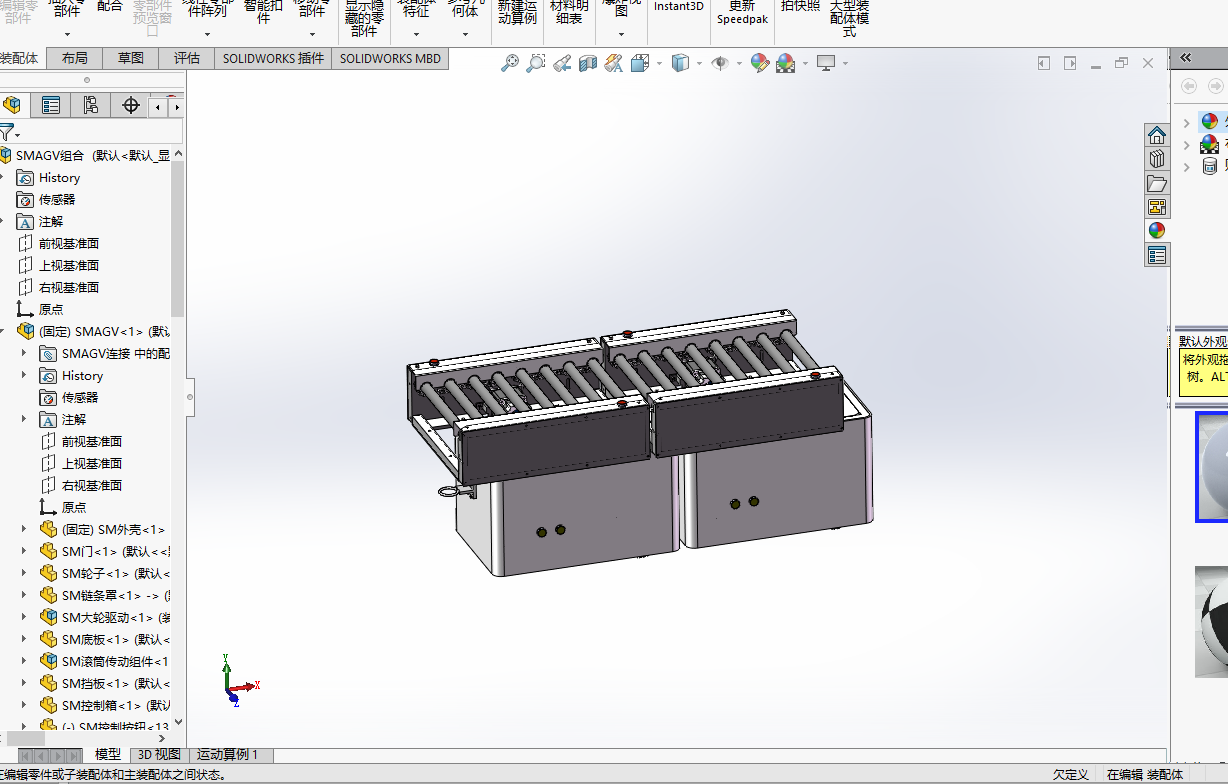Open Hide/Show Items dropdown arrow
Viewport: 1228px width, 784px height.
[x=739, y=64]
